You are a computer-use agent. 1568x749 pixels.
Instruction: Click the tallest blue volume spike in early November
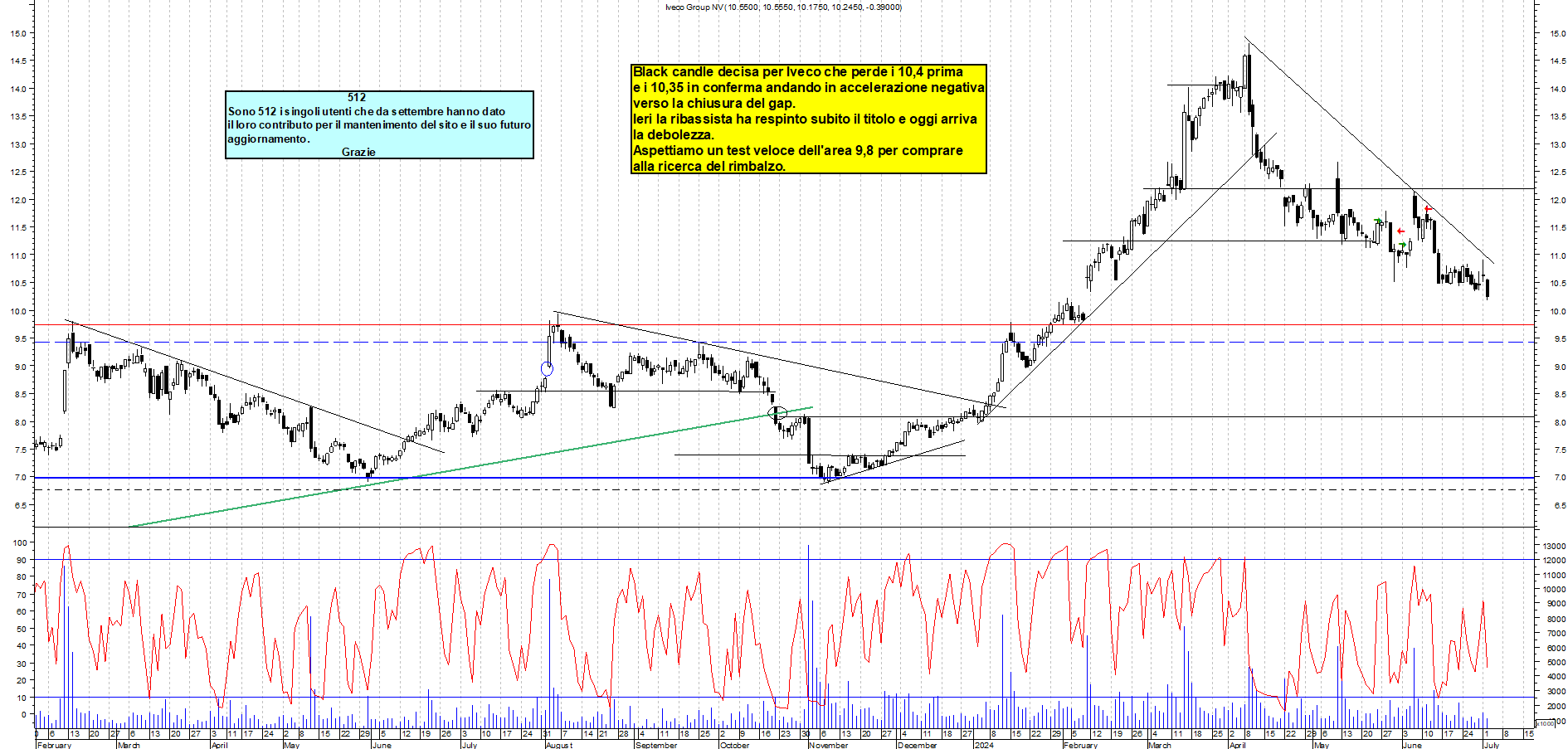tap(808, 635)
